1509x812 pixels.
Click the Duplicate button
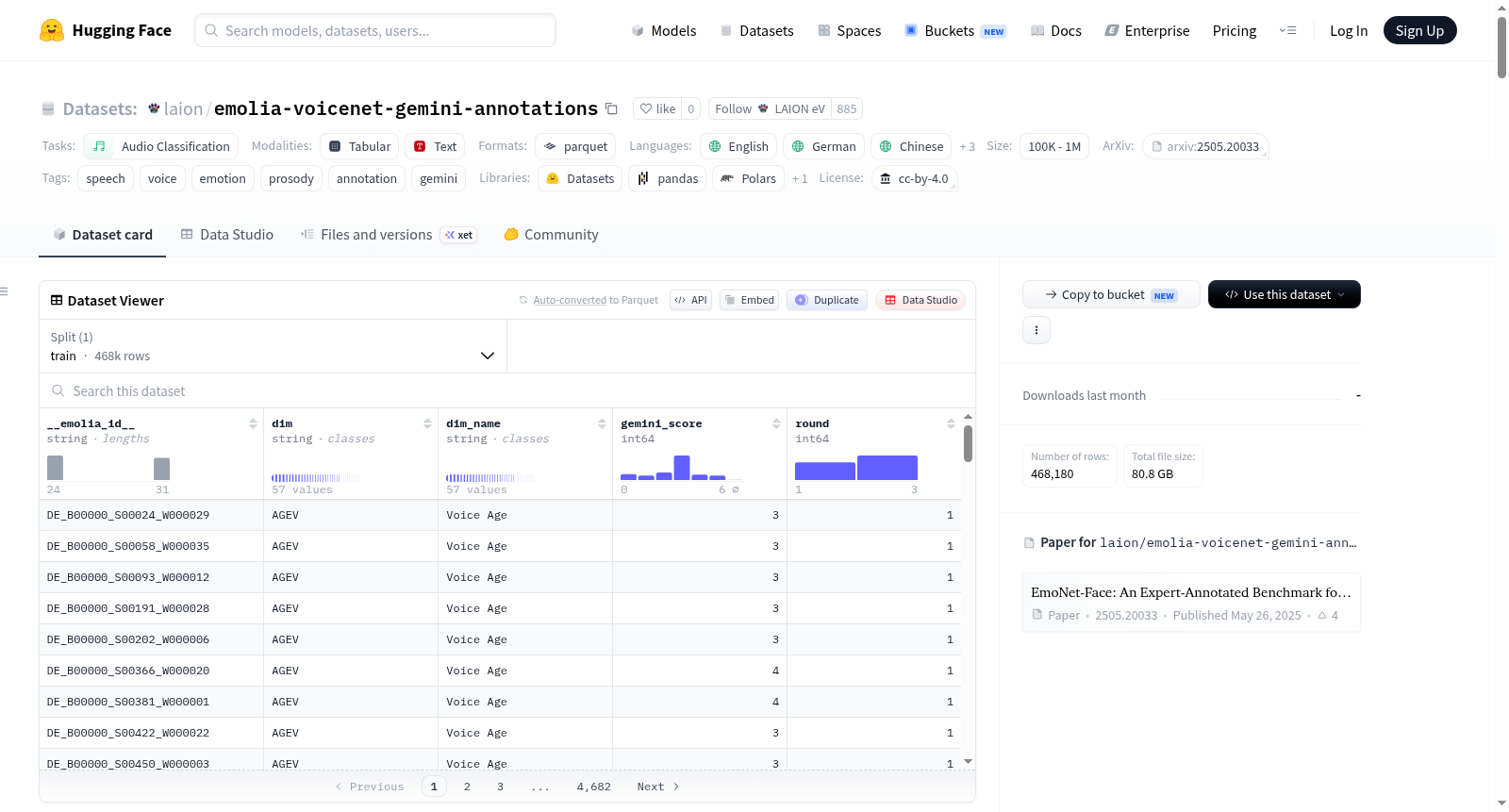[827, 300]
